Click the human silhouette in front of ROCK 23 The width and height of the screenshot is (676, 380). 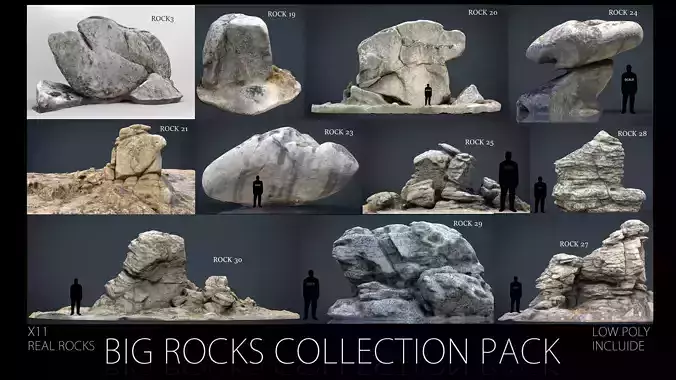point(257,192)
